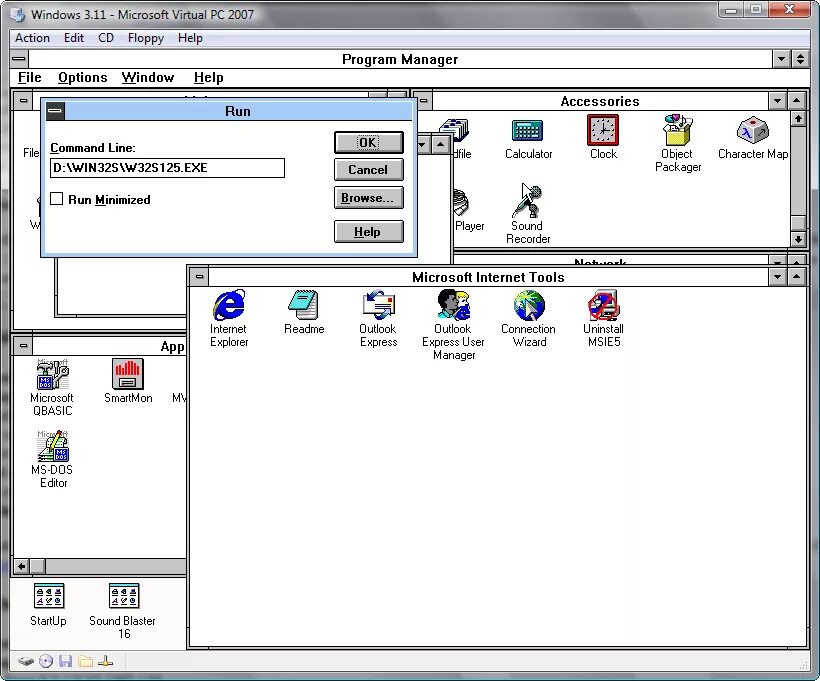Click the Command Line input field
The width and height of the screenshot is (820, 681).
[167, 168]
